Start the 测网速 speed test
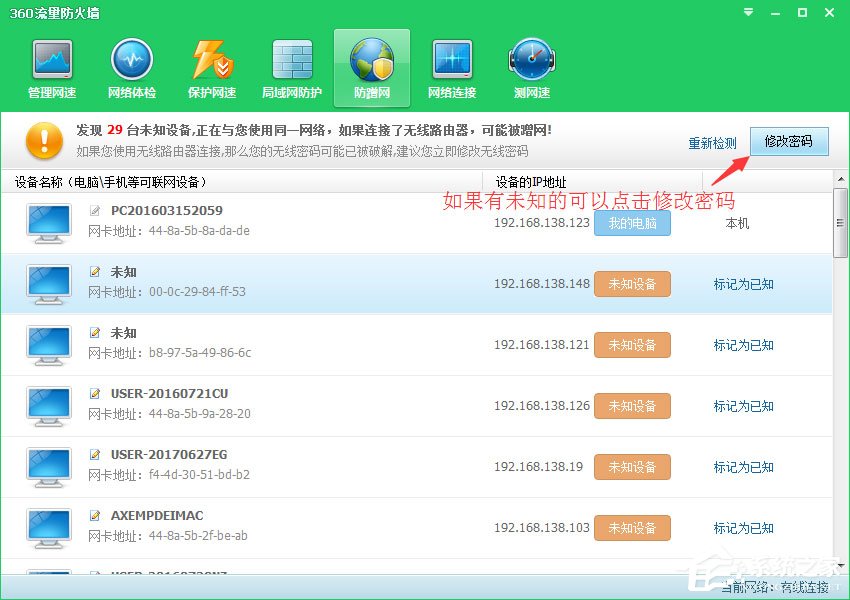The height and width of the screenshot is (600, 850). click(531, 67)
